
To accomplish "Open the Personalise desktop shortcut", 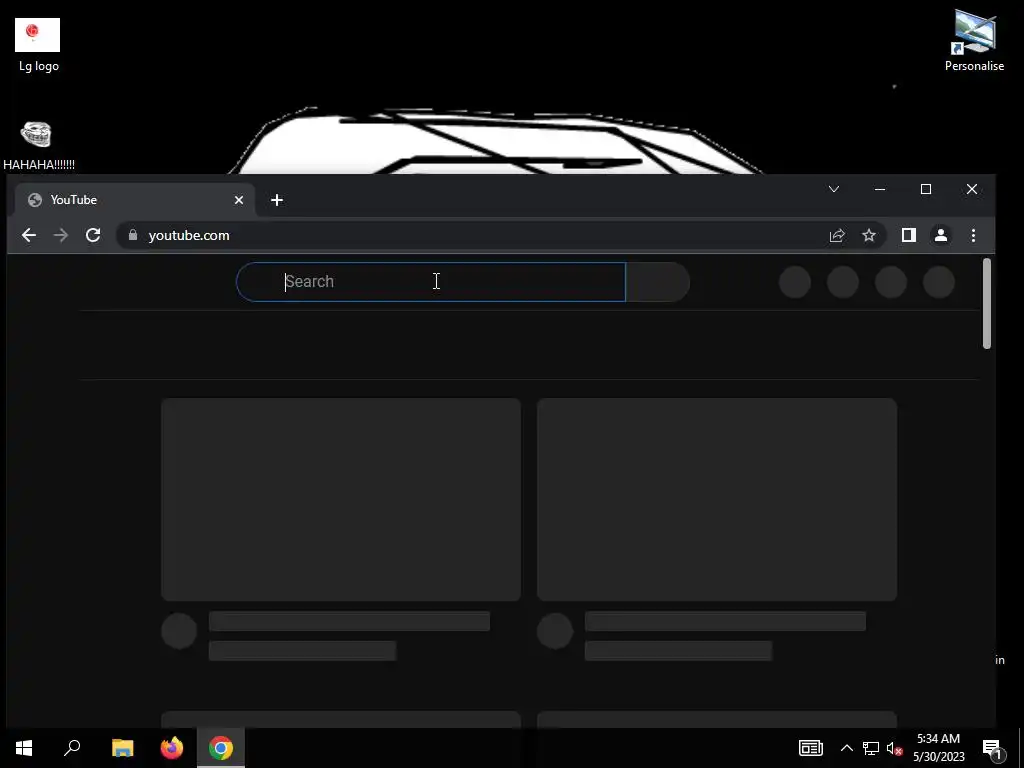I will tap(974, 40).
